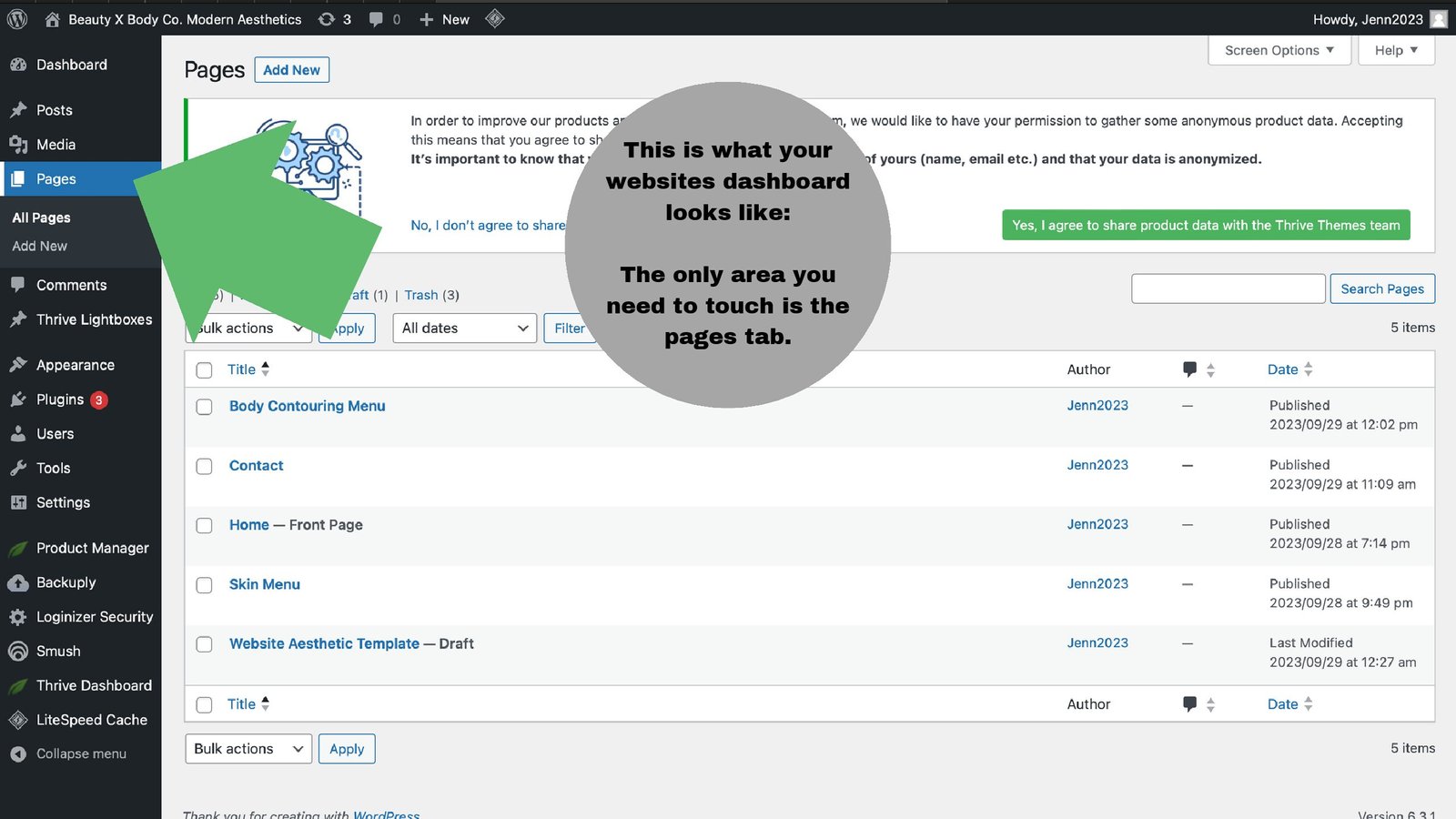Viewport: 1456px width, 819px height.
Task: Open the updates icon in admin bar
Action: [327, 19]
